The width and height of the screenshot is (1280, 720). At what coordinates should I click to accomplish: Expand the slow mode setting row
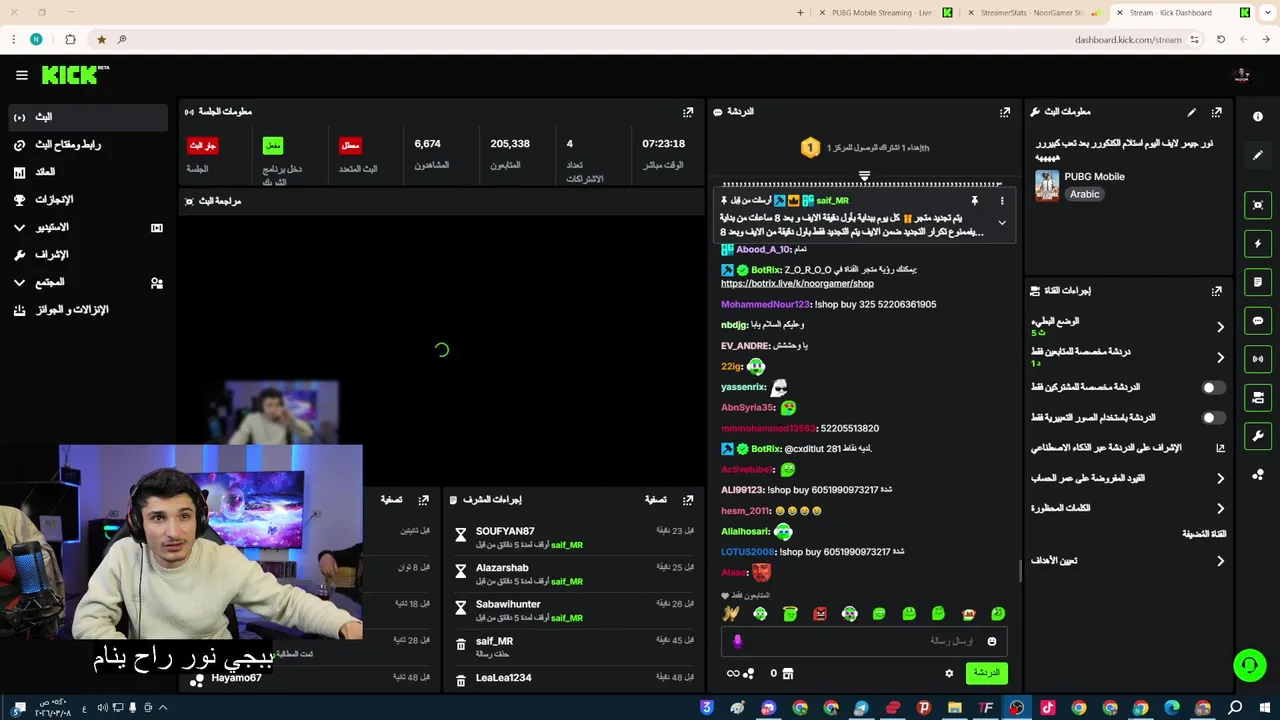1128,326
